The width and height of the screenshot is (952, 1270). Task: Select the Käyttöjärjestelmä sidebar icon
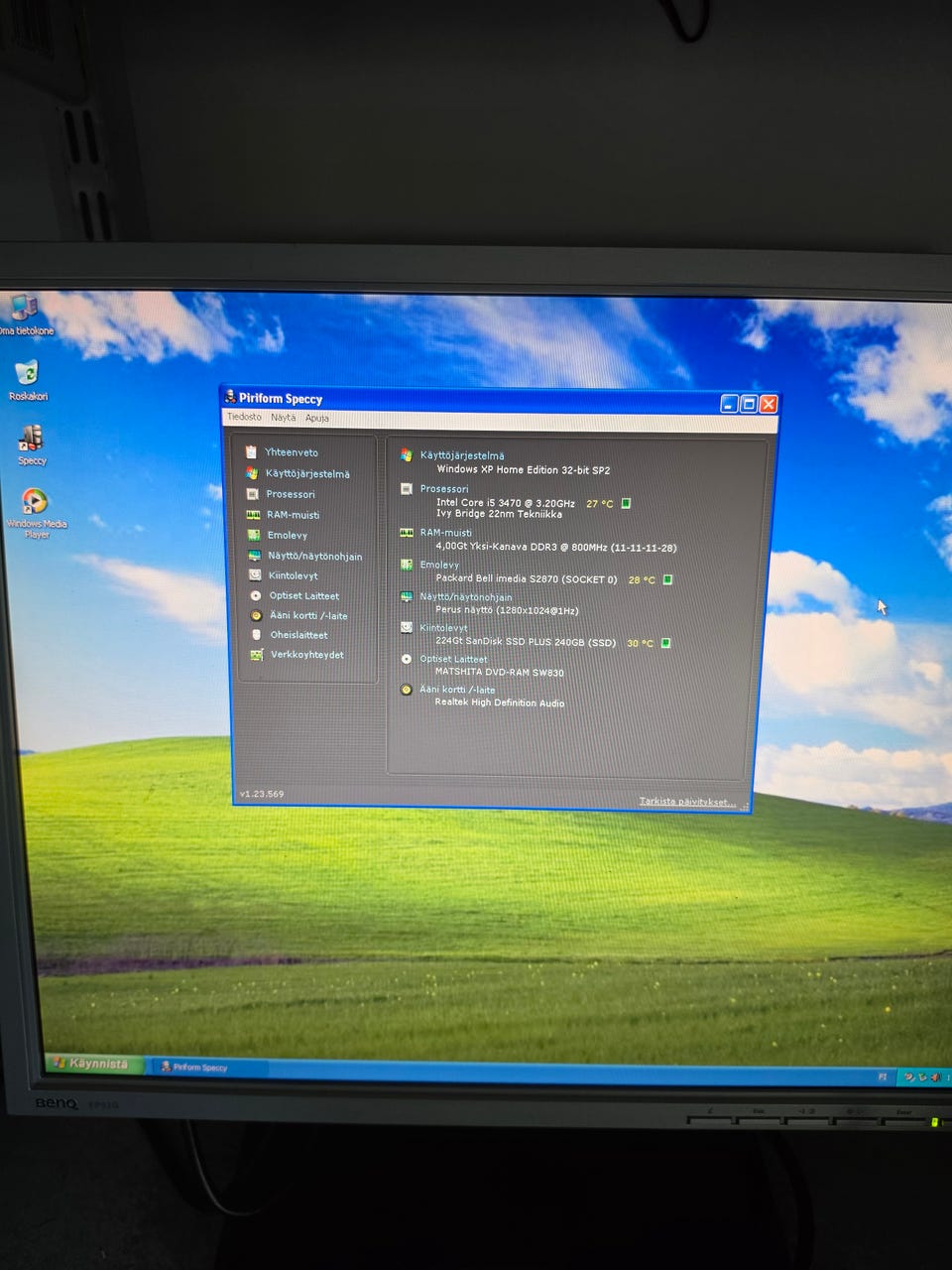252,473
